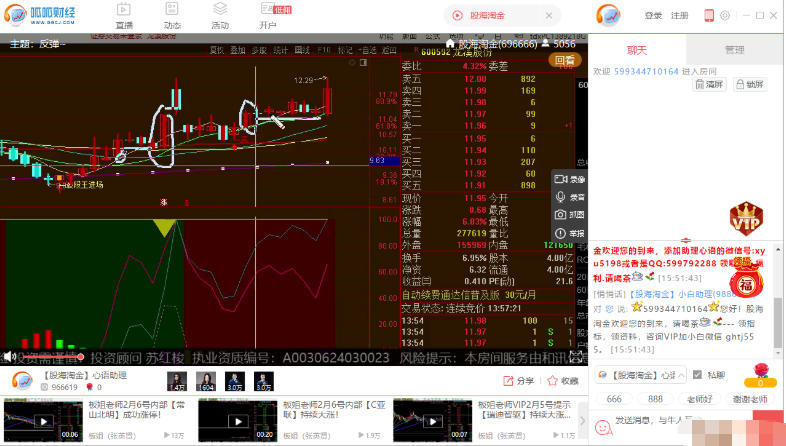Switch to the 聊天 chat tab

(x=637, y=50)
